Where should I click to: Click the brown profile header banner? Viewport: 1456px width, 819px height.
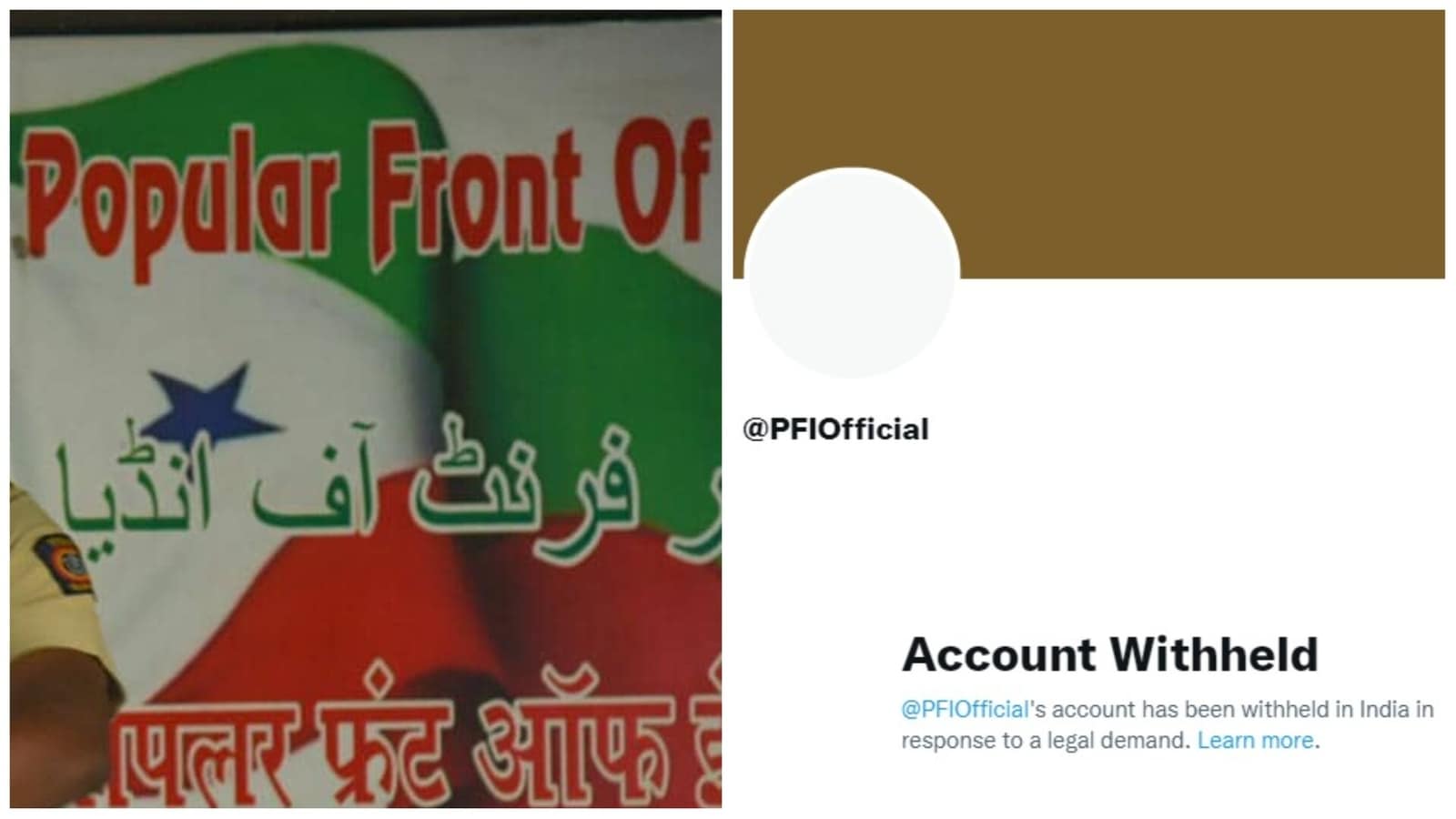(1088, 144)
